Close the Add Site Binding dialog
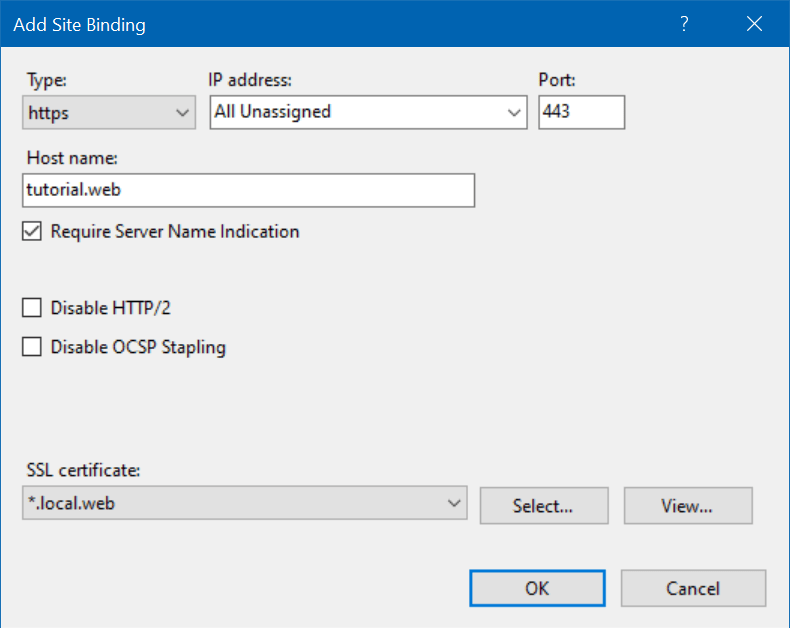The height and width of the screenshot is (628, 790). coord(754,25)
